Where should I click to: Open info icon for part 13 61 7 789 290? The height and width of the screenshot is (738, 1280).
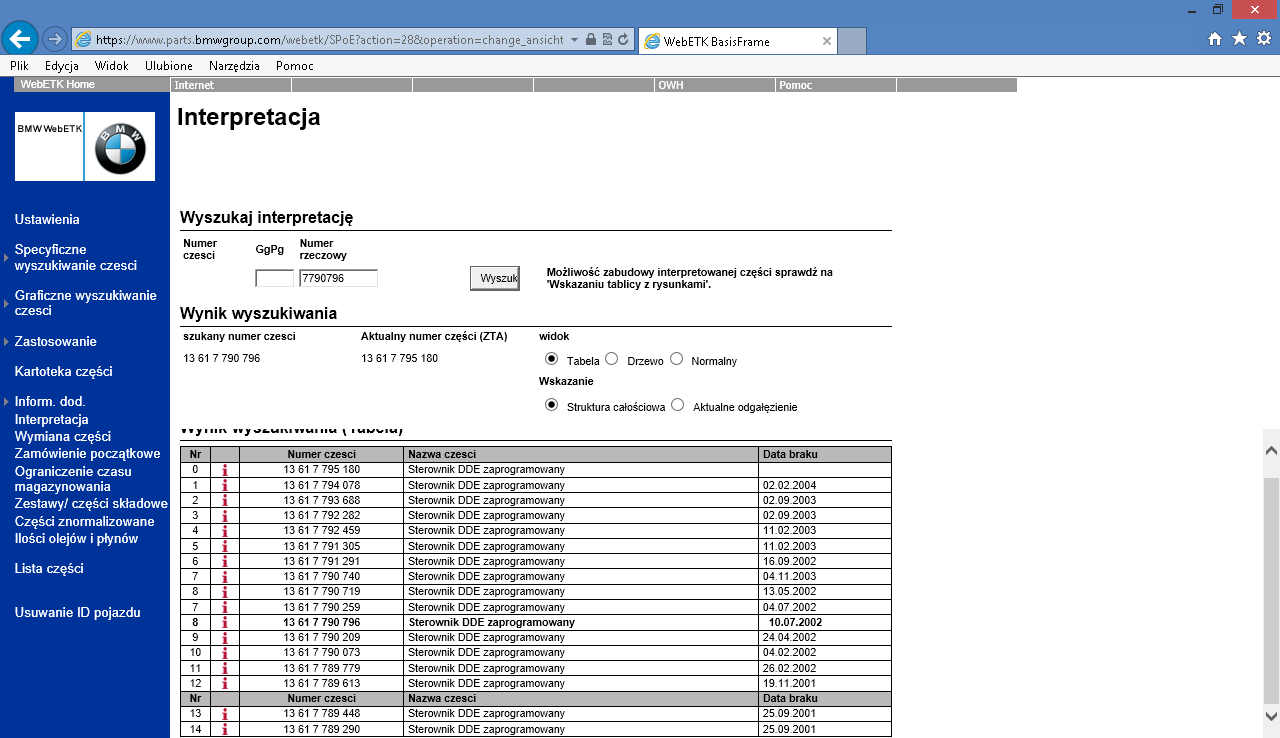tap(225, 729)
